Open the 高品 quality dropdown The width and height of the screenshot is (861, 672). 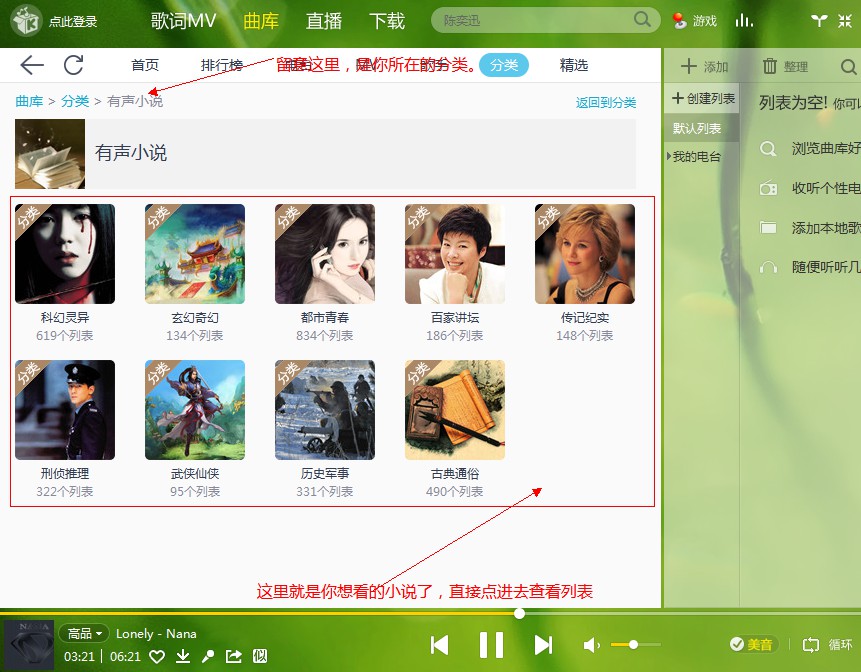(85, 633)
